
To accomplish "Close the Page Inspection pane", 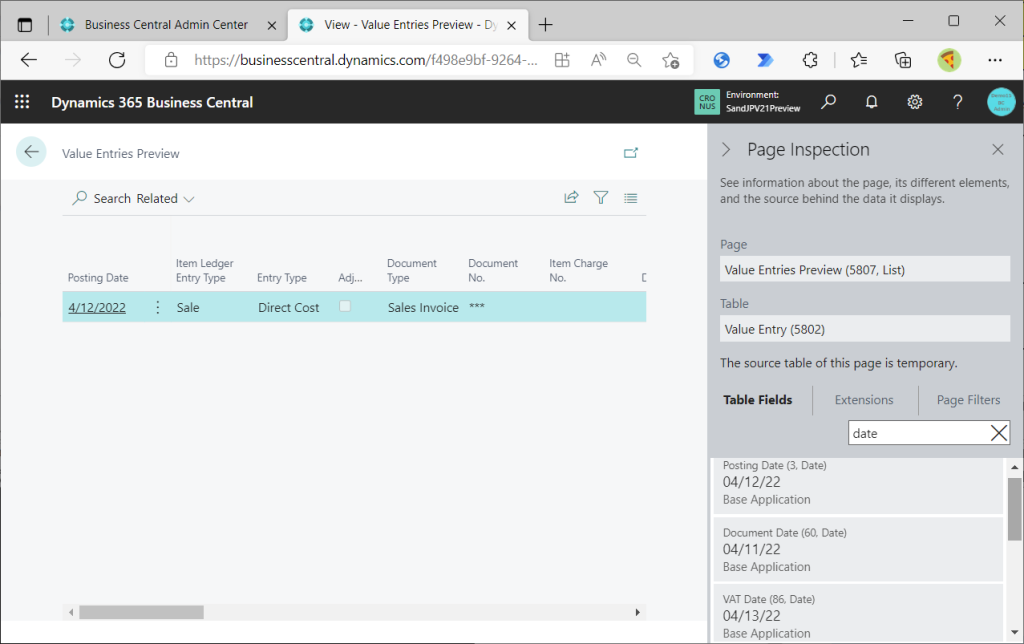I will (998, 150).
